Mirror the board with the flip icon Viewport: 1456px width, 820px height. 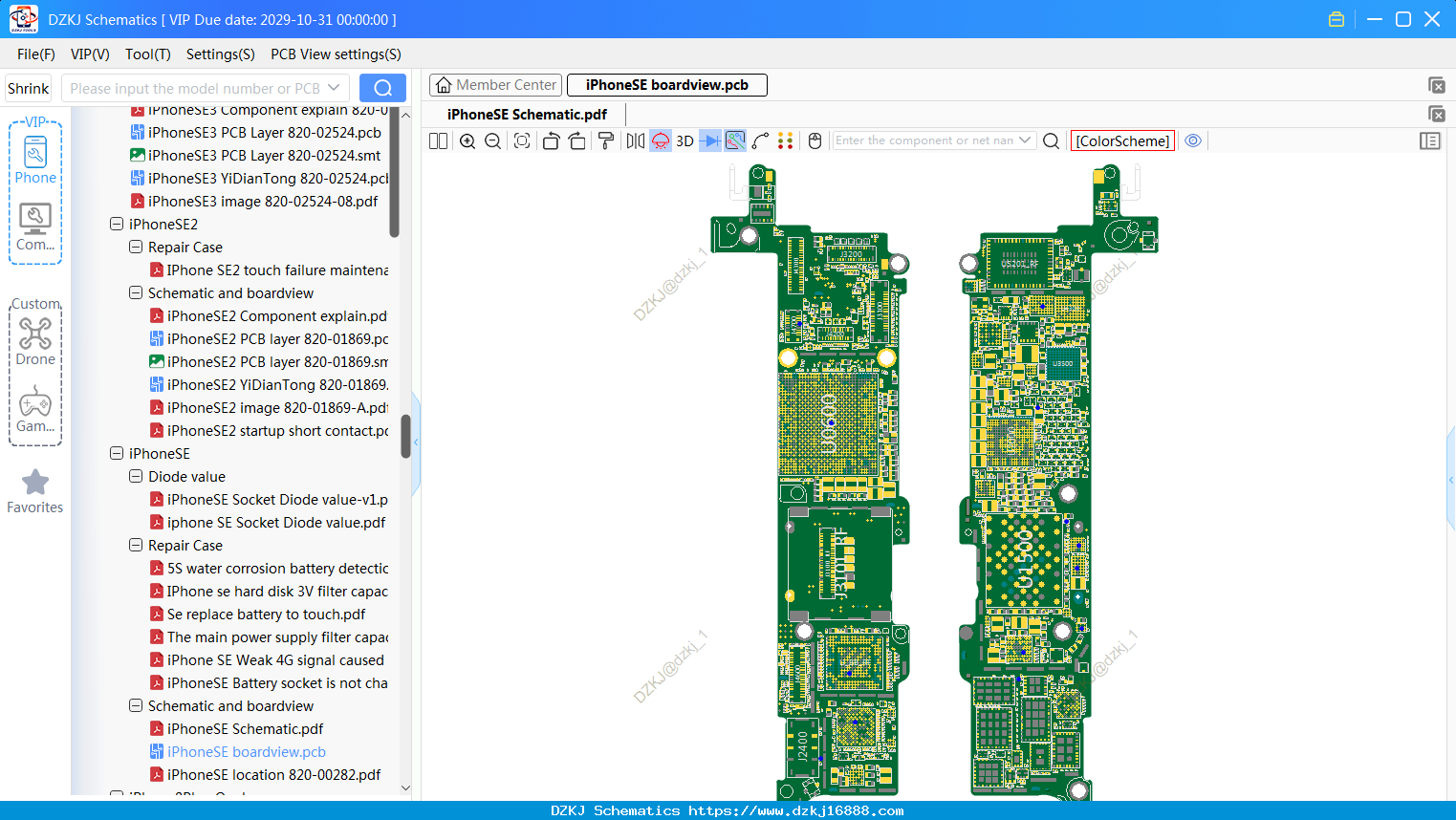pos(636,140)
